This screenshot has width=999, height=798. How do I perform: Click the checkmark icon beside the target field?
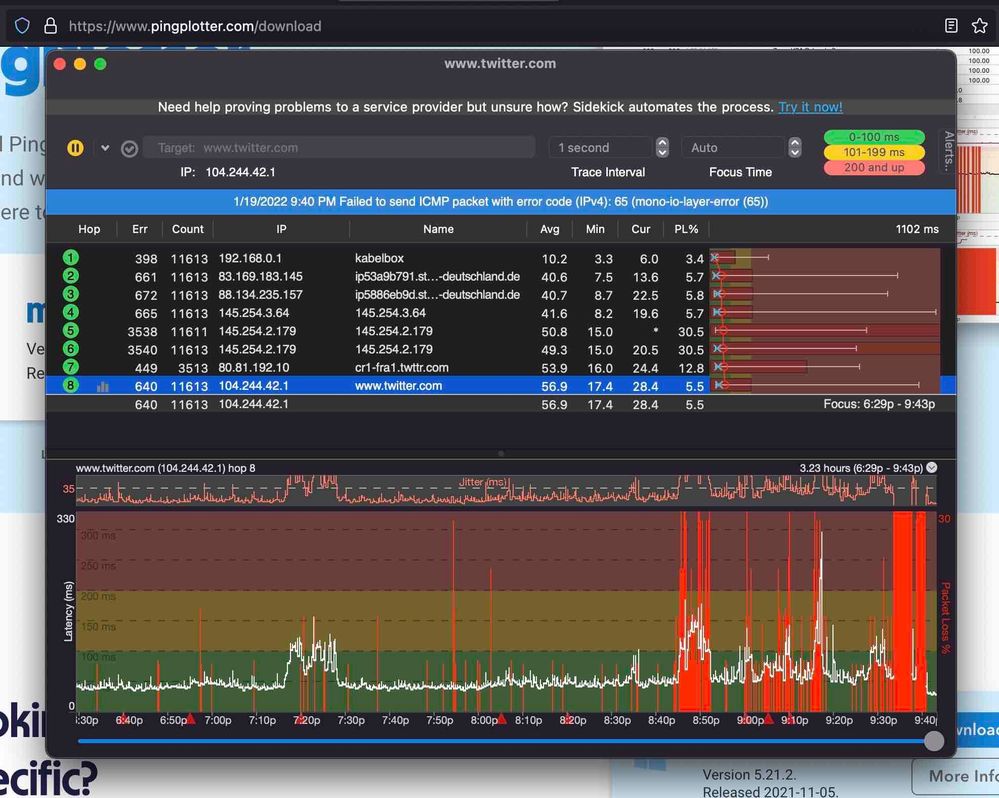129,148
